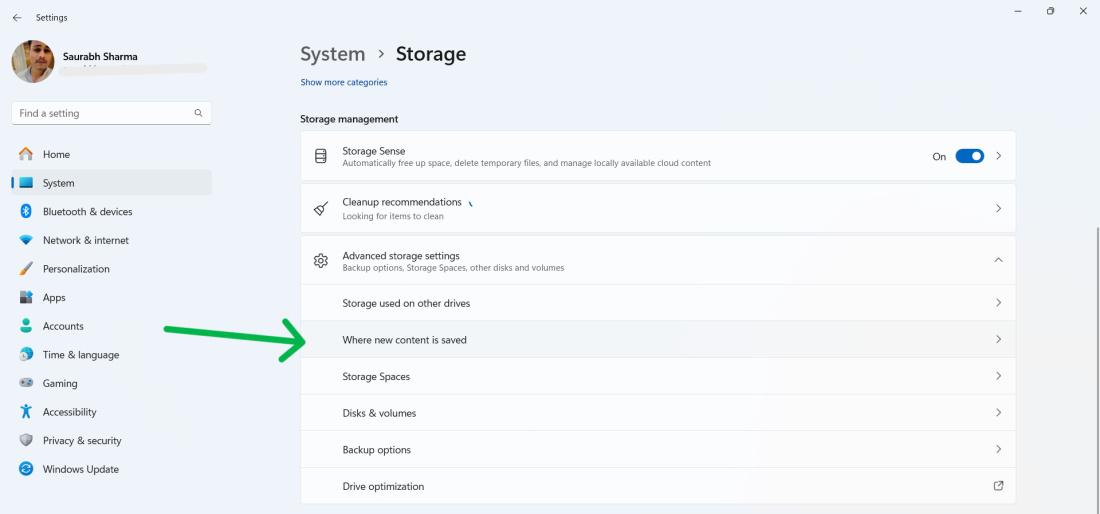
Task: Click the back arrow in title bar
Action: coord(17,17)
